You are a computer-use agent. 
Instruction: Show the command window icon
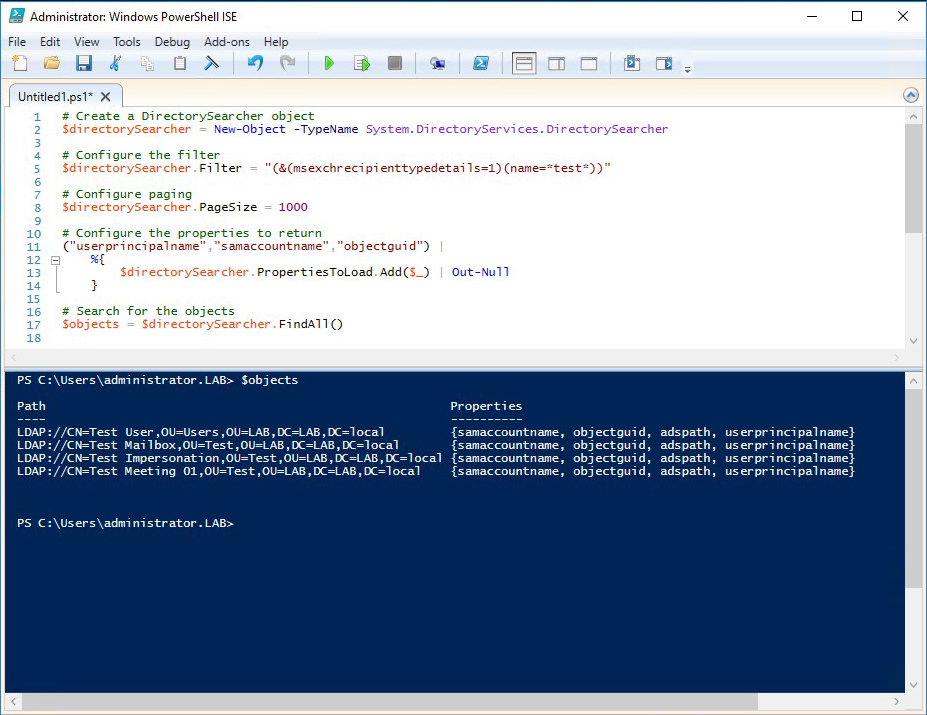632,63
